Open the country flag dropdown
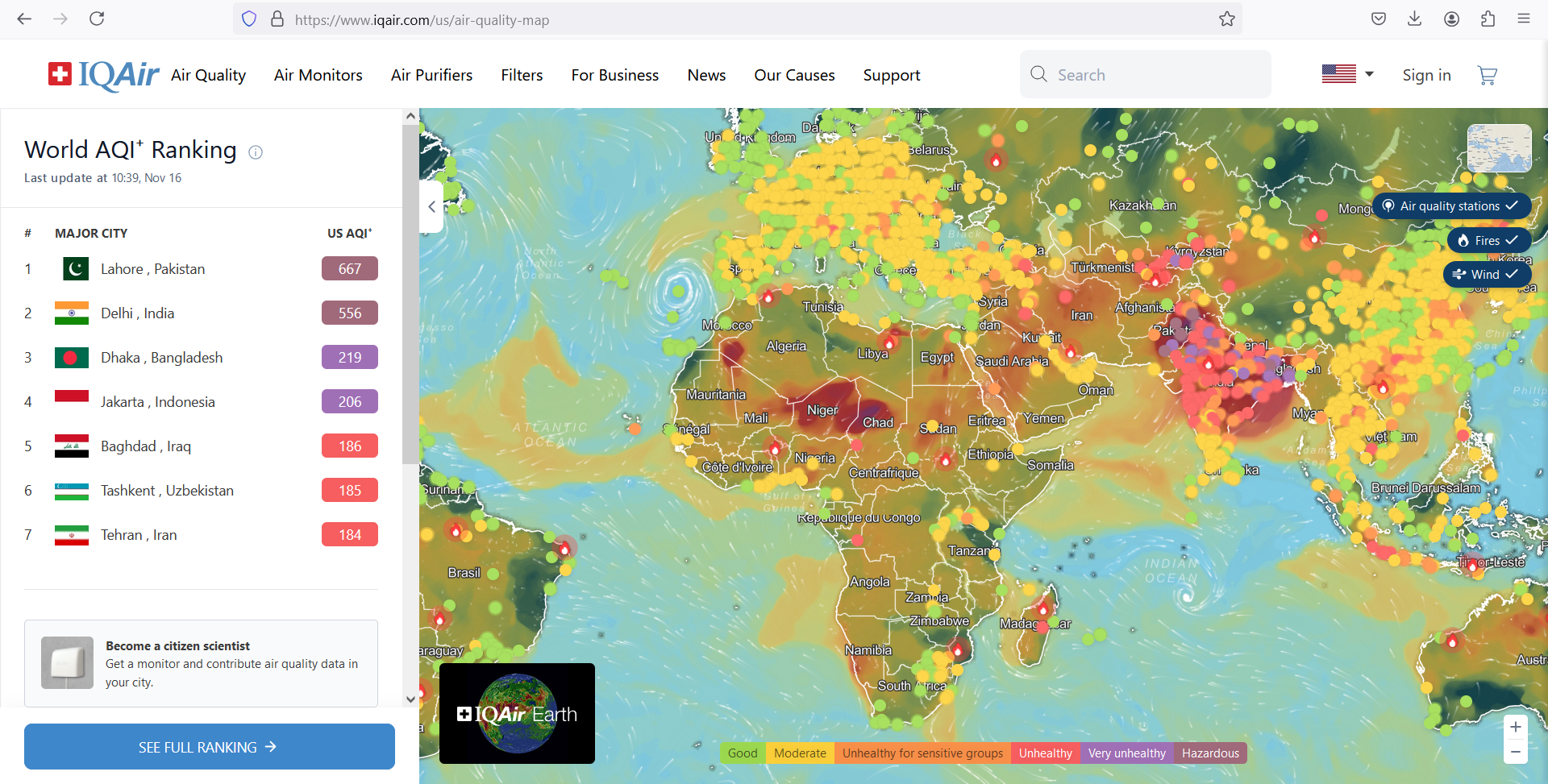Image resolution: width=1548 pixels, height=784 pixels. point(1347,74)
